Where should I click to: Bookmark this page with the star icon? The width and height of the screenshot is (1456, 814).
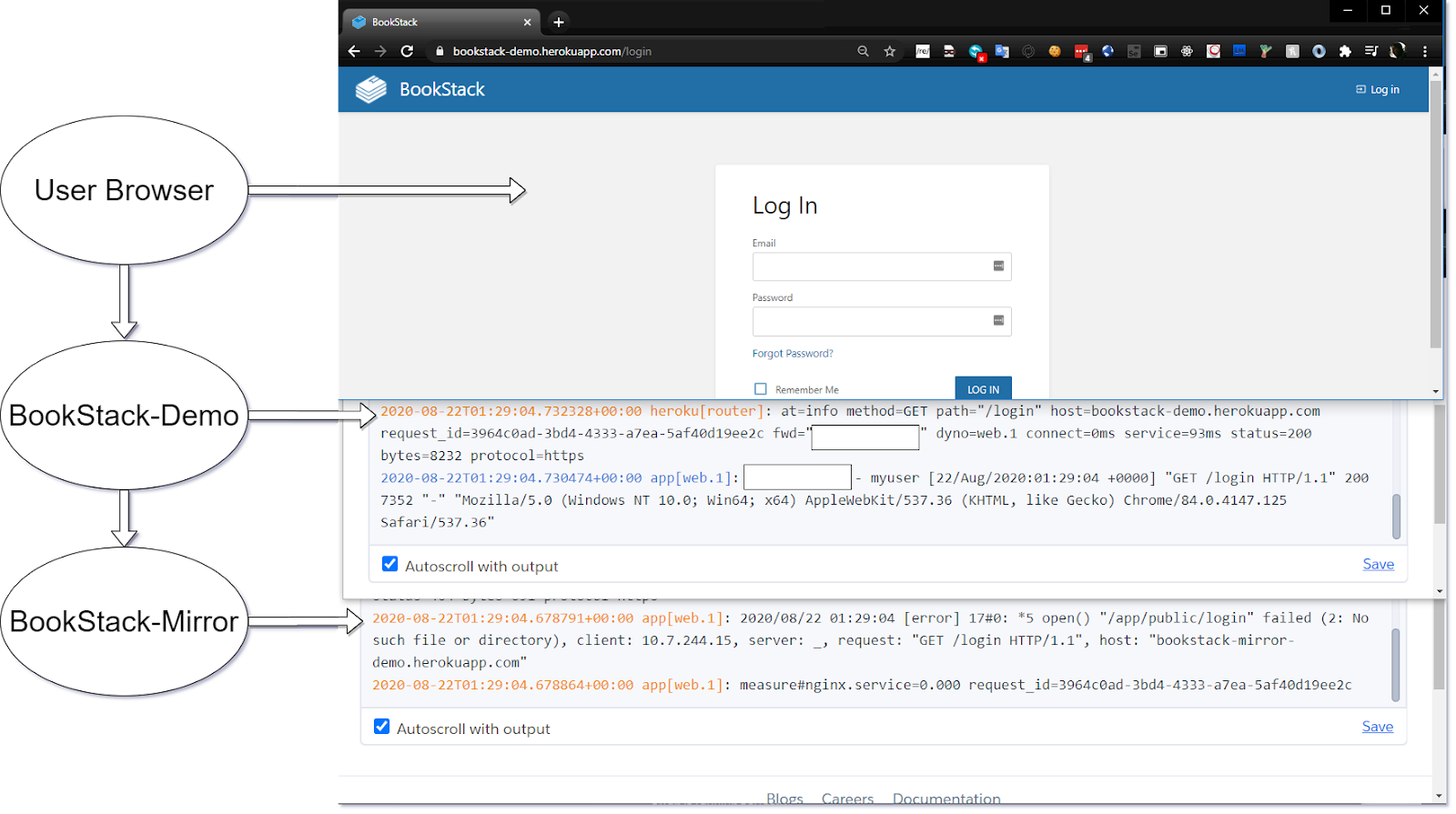point(889,52)
